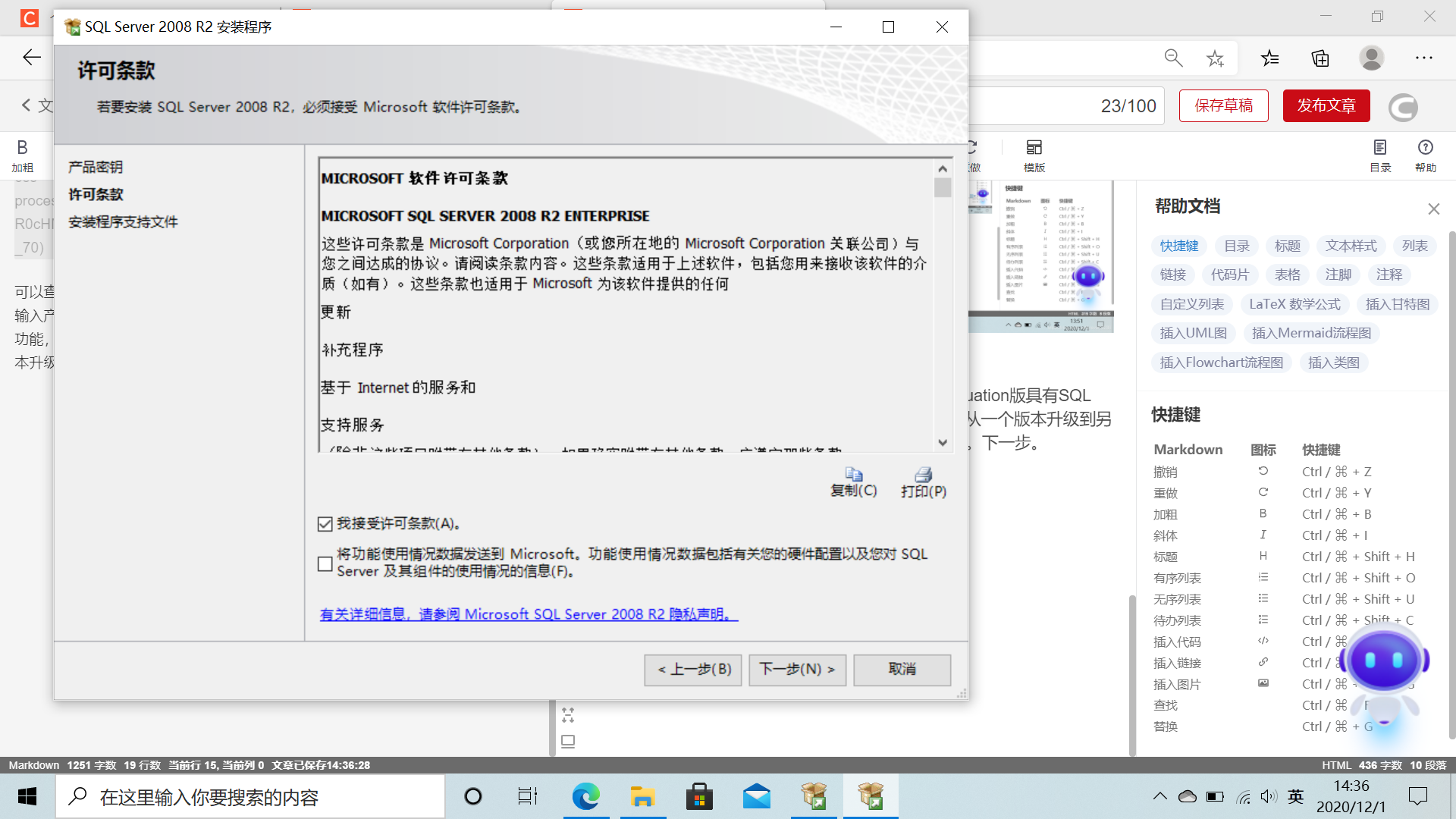The height and width of the screenshot is (819, 1456).
Task: Select 产品密钥 step in installer sidebar
Action: click(96, 167)
